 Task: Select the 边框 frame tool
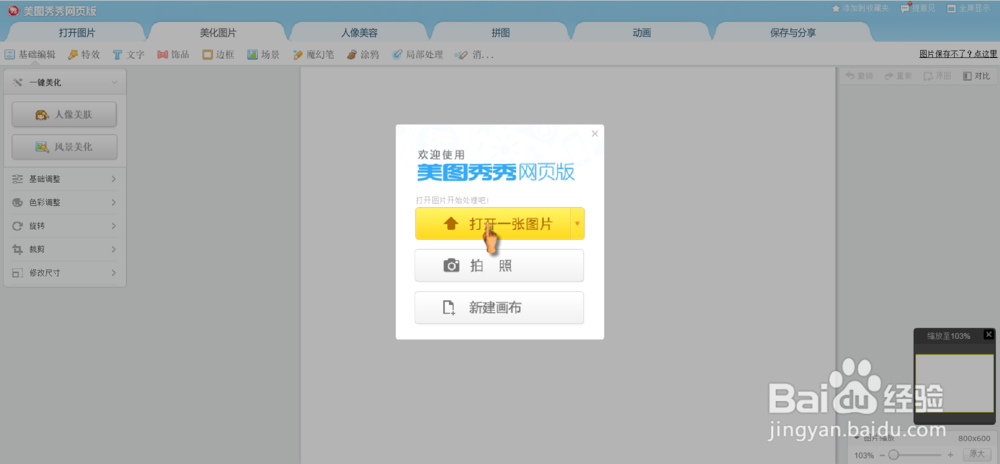(x=218, y=55)
